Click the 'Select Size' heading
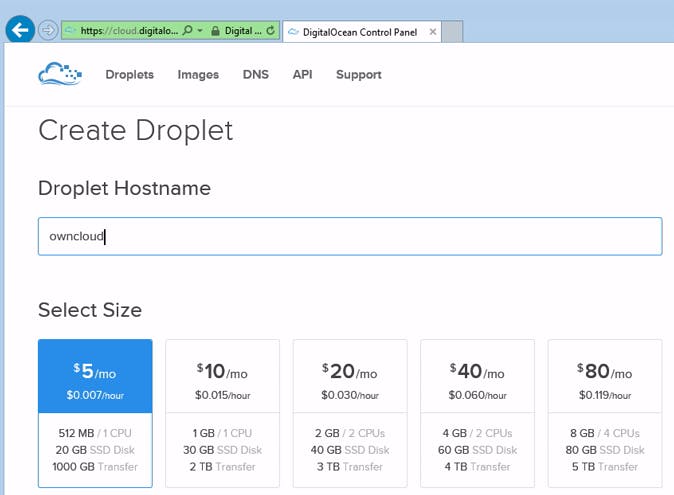The image size is (674, 495). click(x=90, y=310)
